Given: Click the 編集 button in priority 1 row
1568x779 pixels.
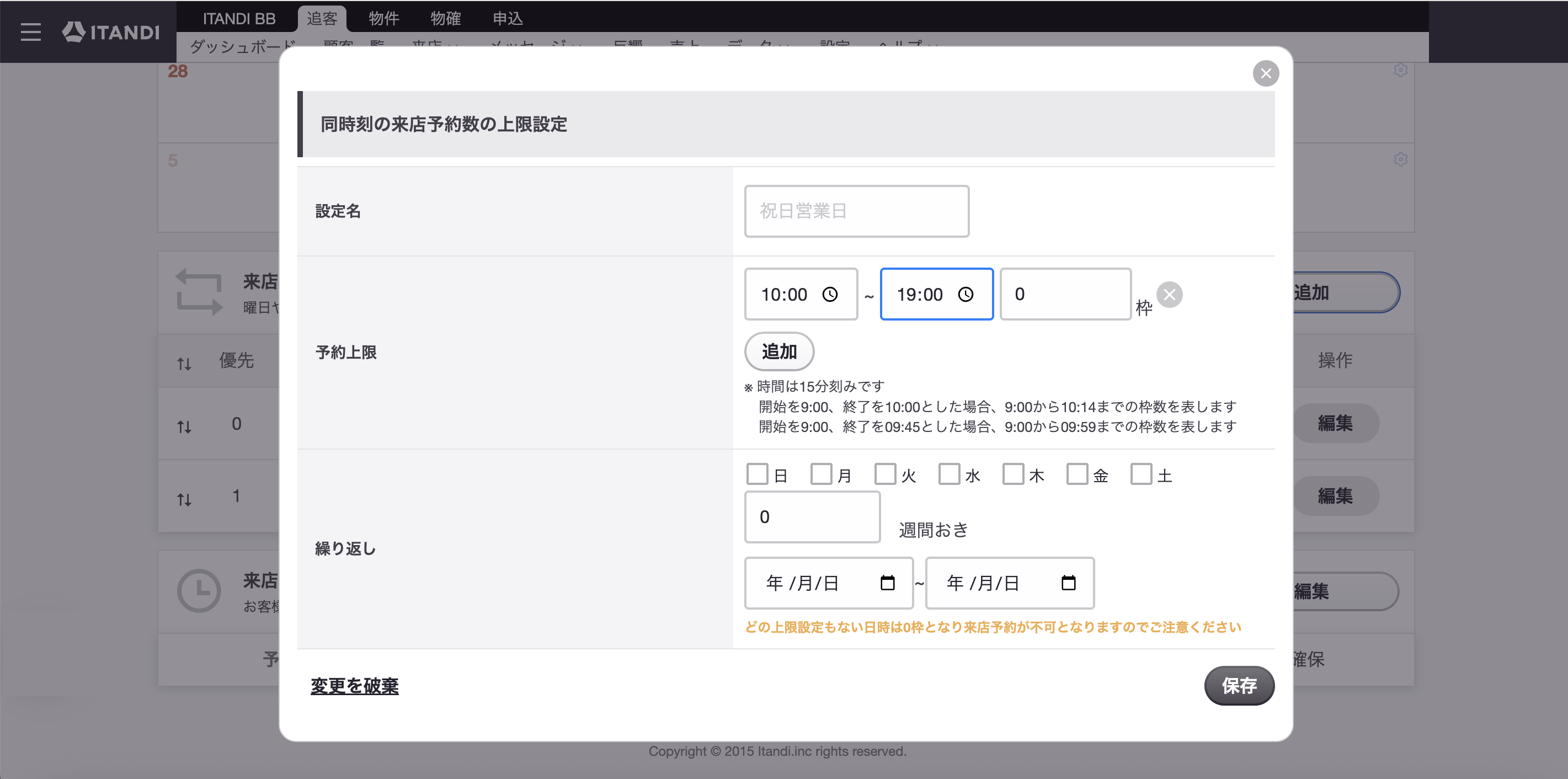Looking at the screenshot, I should 1335,496.
